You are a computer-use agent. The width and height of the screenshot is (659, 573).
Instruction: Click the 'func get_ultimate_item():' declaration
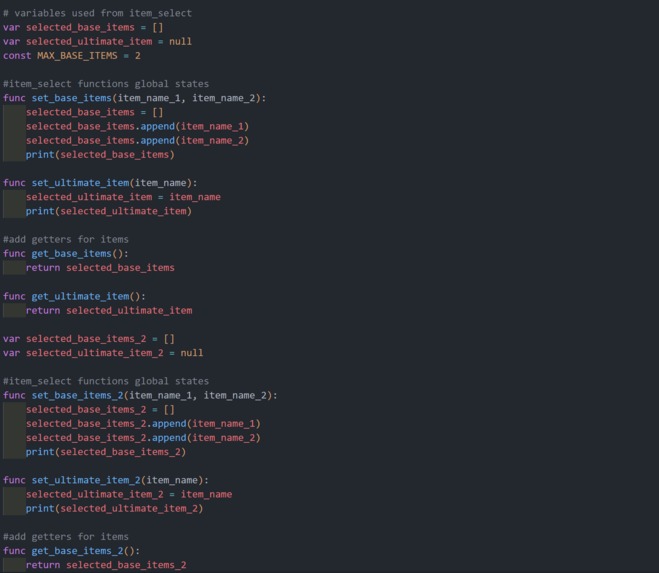coord(74,296)
